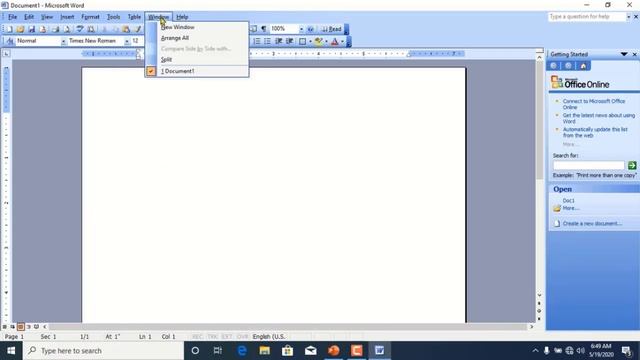Click the Numbering list icon
Viewport: 640px width, 360px height.
click(257, 41)
